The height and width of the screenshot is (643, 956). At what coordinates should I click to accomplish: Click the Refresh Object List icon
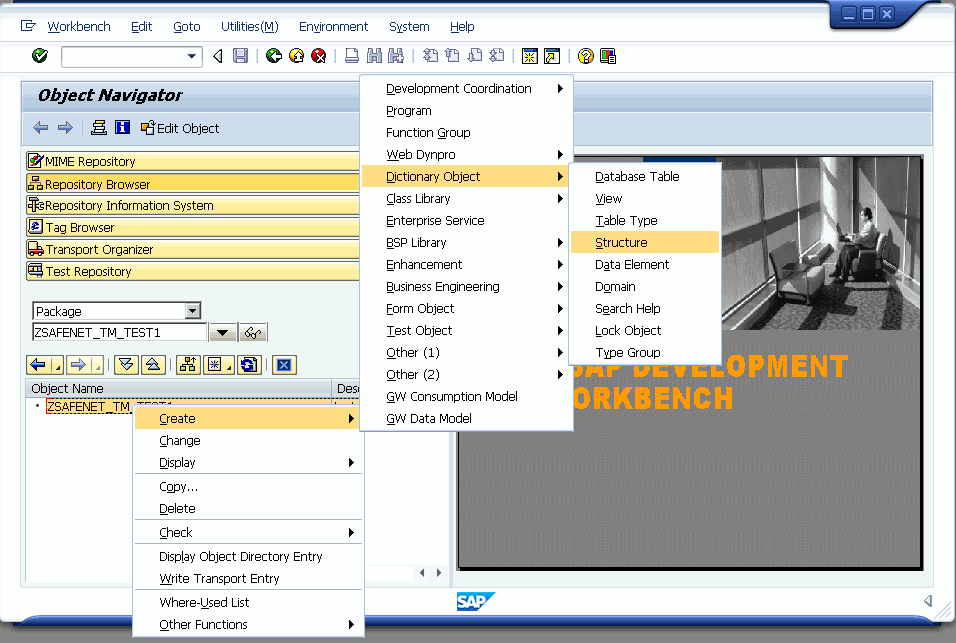pyautogui.click(x=249, y=364)
